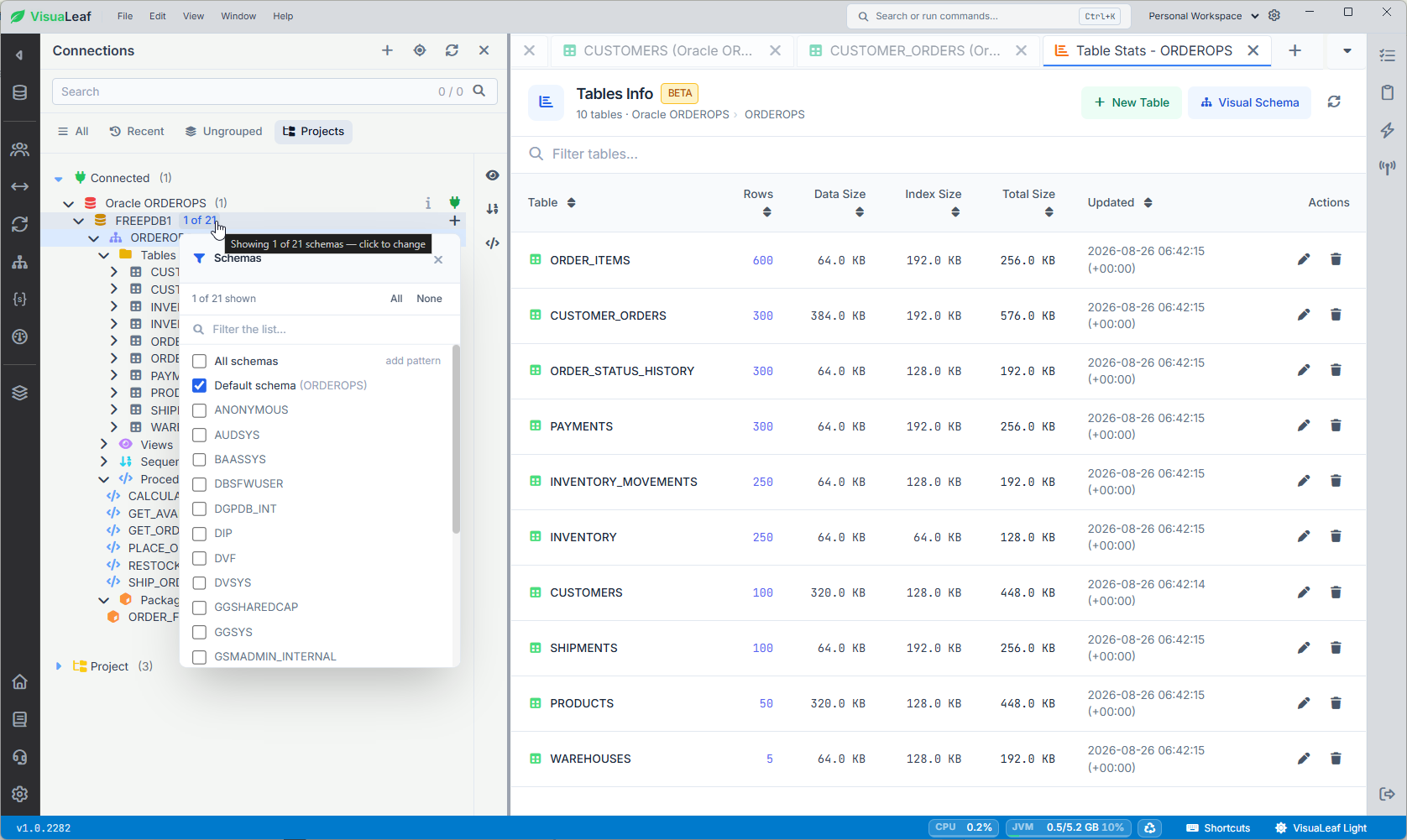Select None in the Schemas popup
1407x840 pixels.
(429, 299)
